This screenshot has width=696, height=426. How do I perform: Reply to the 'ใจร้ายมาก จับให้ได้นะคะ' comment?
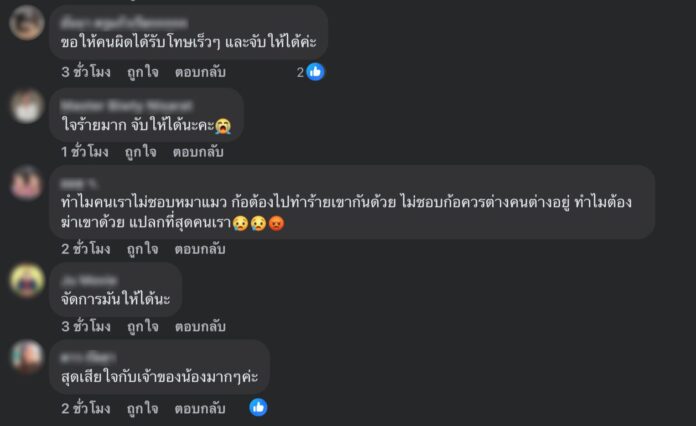[x=198, y=152]
